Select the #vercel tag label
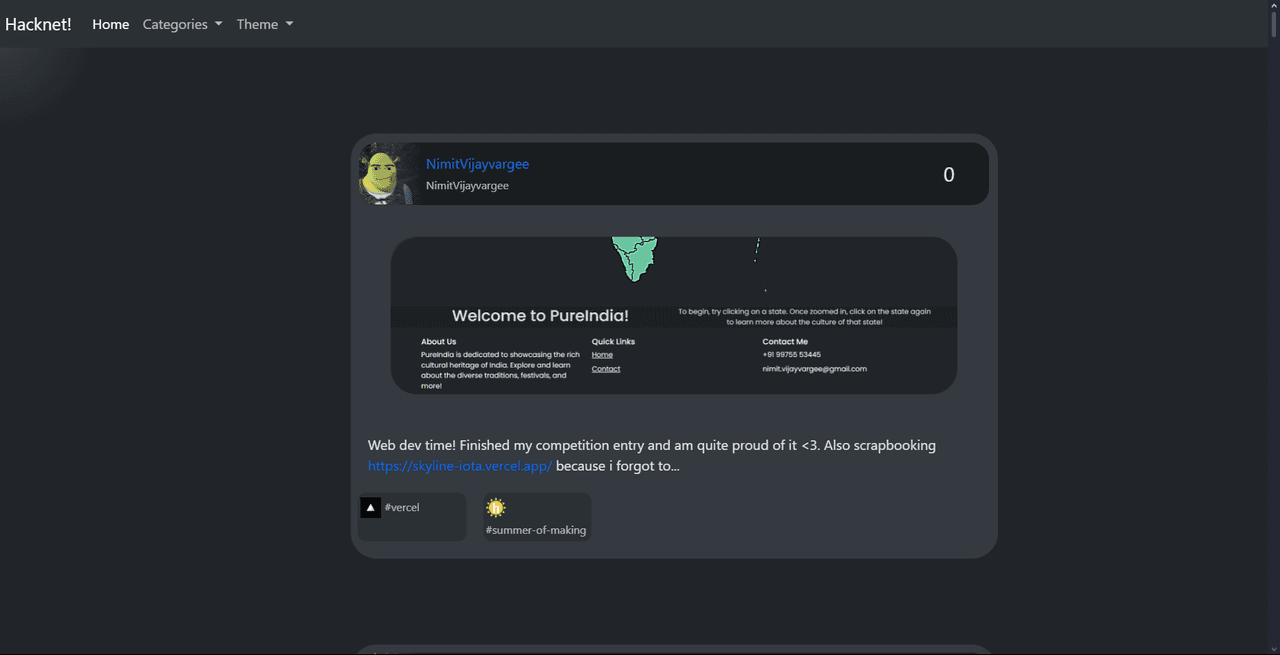This screenshot has width=1280, height=655. [402, 508]
